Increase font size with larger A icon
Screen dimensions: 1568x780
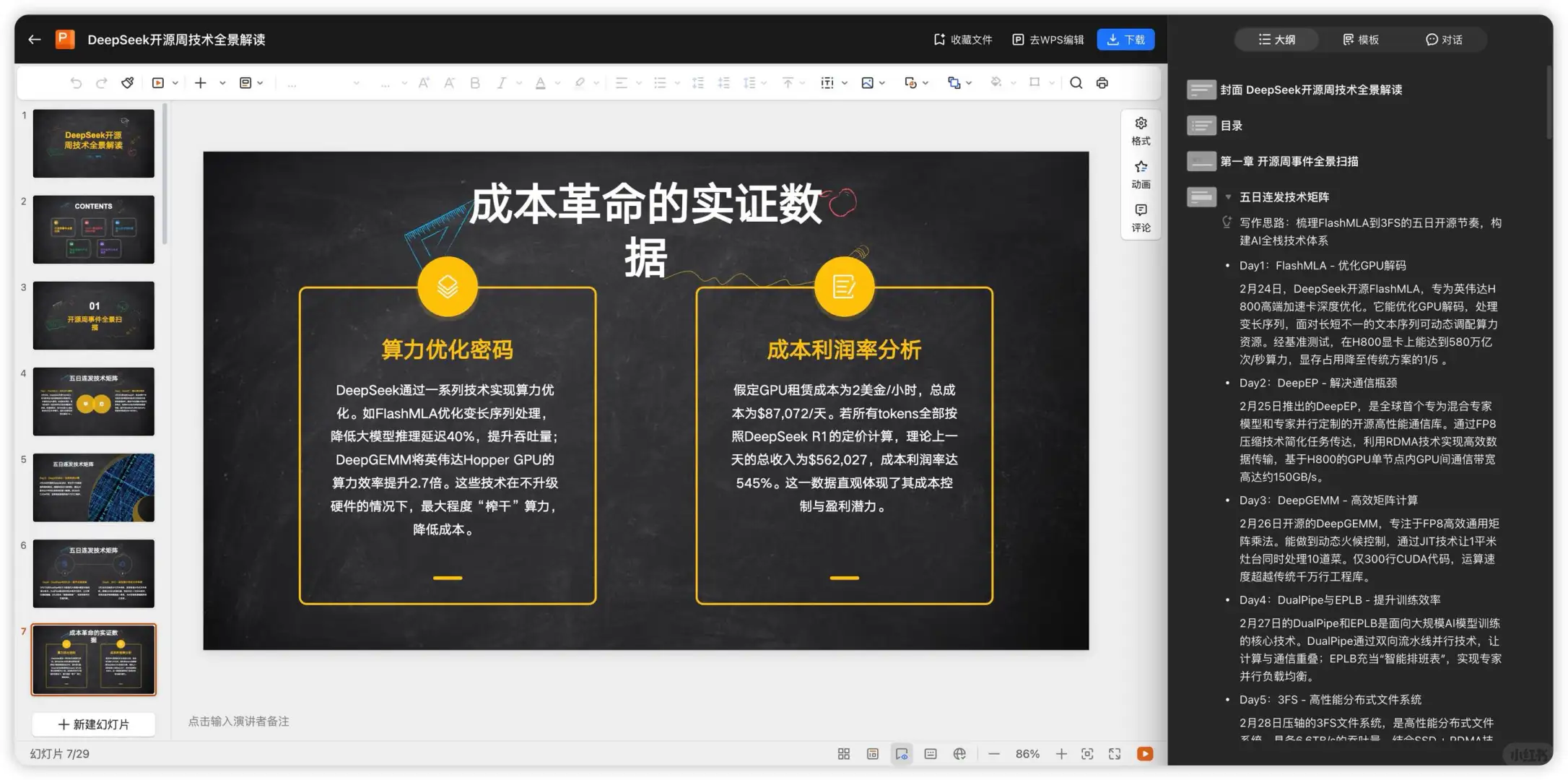424,83
